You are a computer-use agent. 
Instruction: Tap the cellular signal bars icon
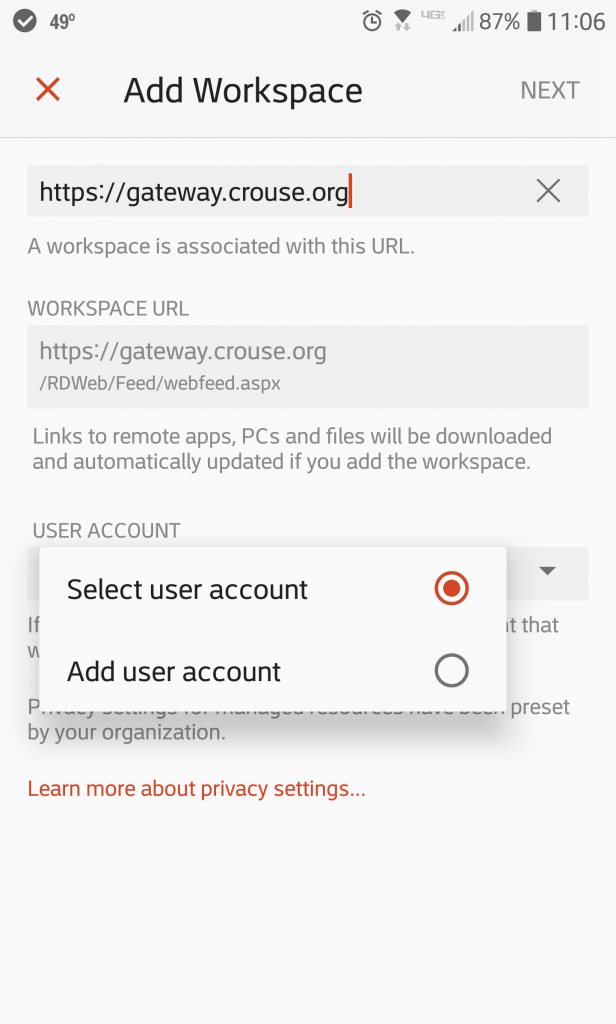point(462,23)
